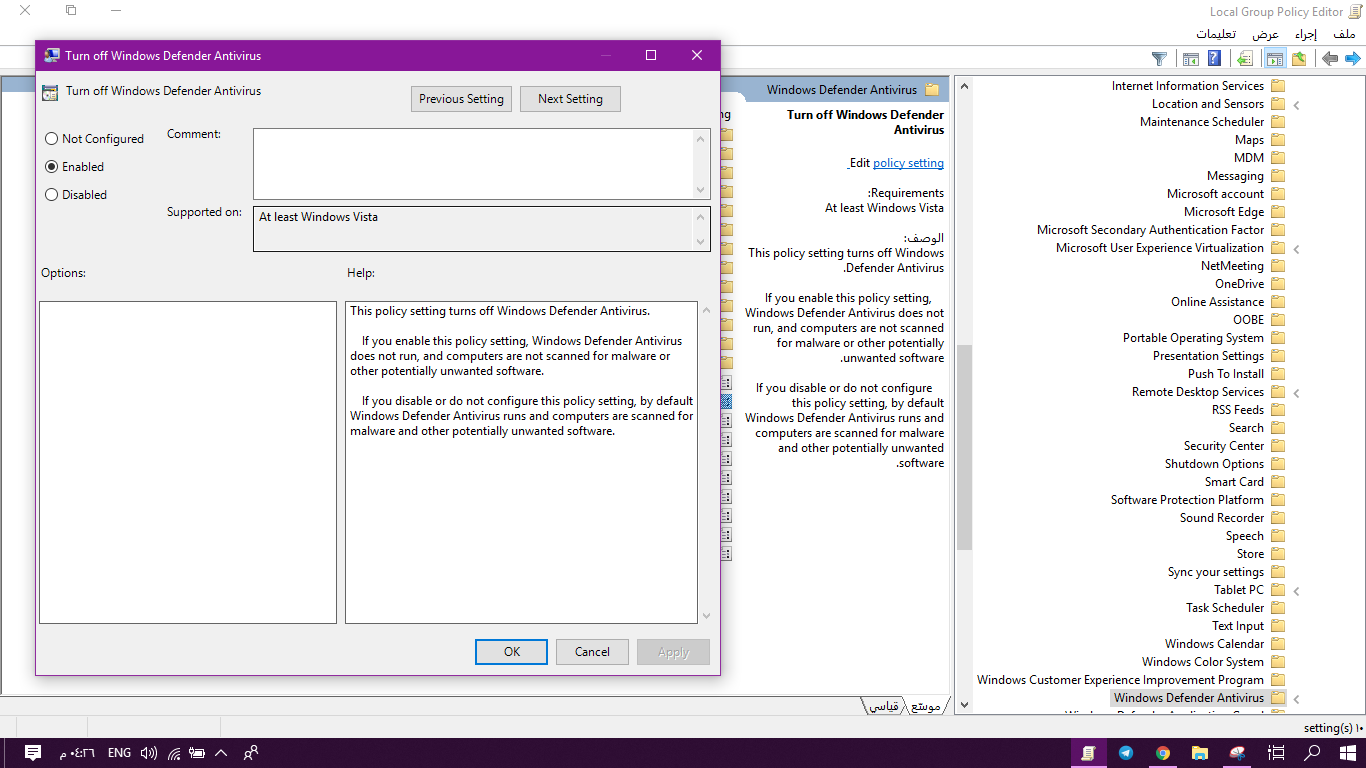1366x768 pixels.
Task: Select Windows Customer Experience Improvement Program
Action: click(1121, 680)
